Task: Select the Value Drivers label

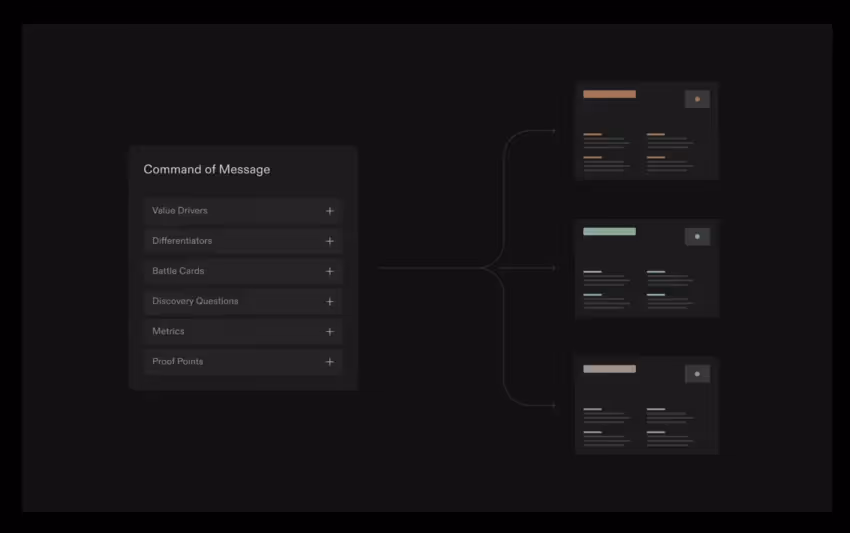Action: coord(179,210)
